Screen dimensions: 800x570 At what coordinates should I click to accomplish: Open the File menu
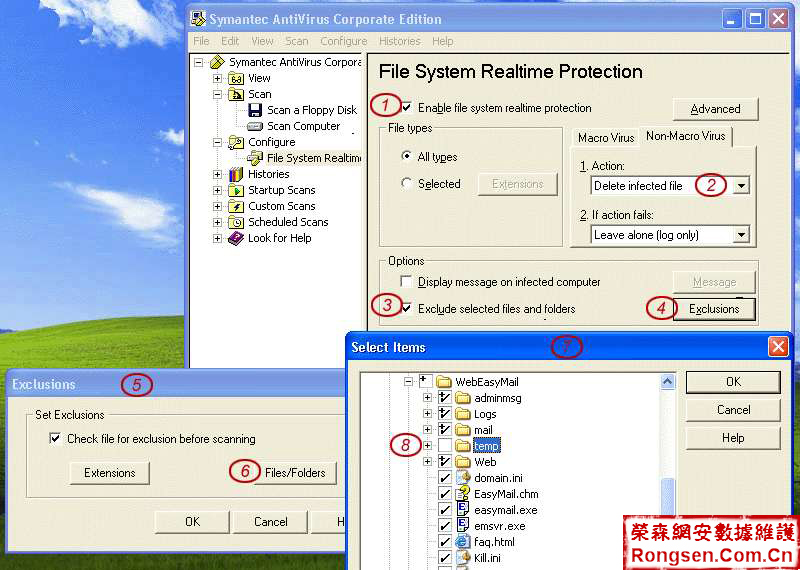point(202,41)
